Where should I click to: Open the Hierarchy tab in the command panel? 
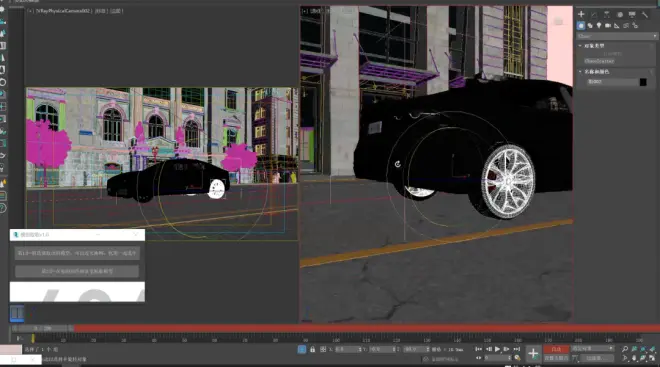(607, 14)
